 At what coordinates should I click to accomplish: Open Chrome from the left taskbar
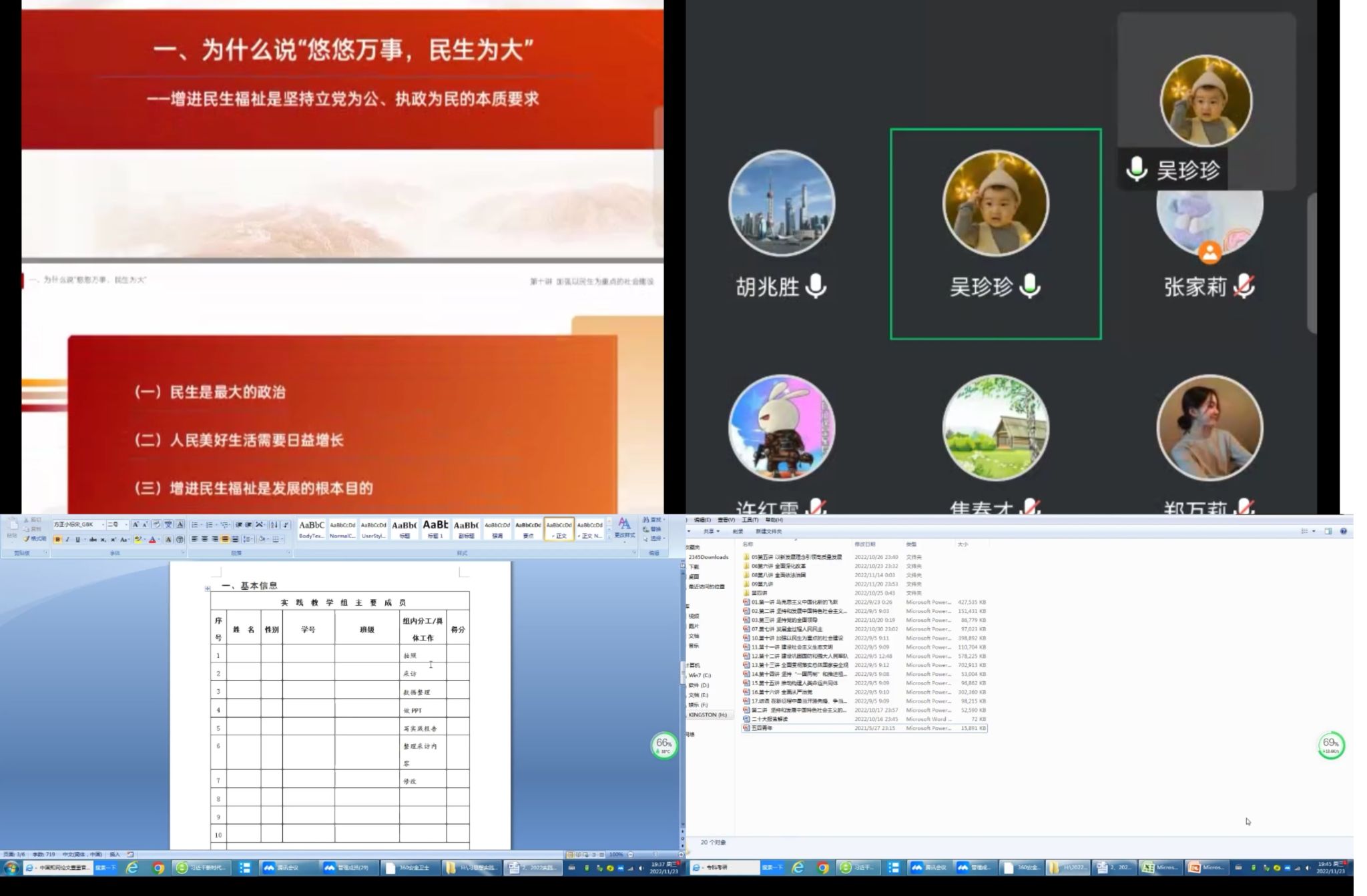[158, 868]
